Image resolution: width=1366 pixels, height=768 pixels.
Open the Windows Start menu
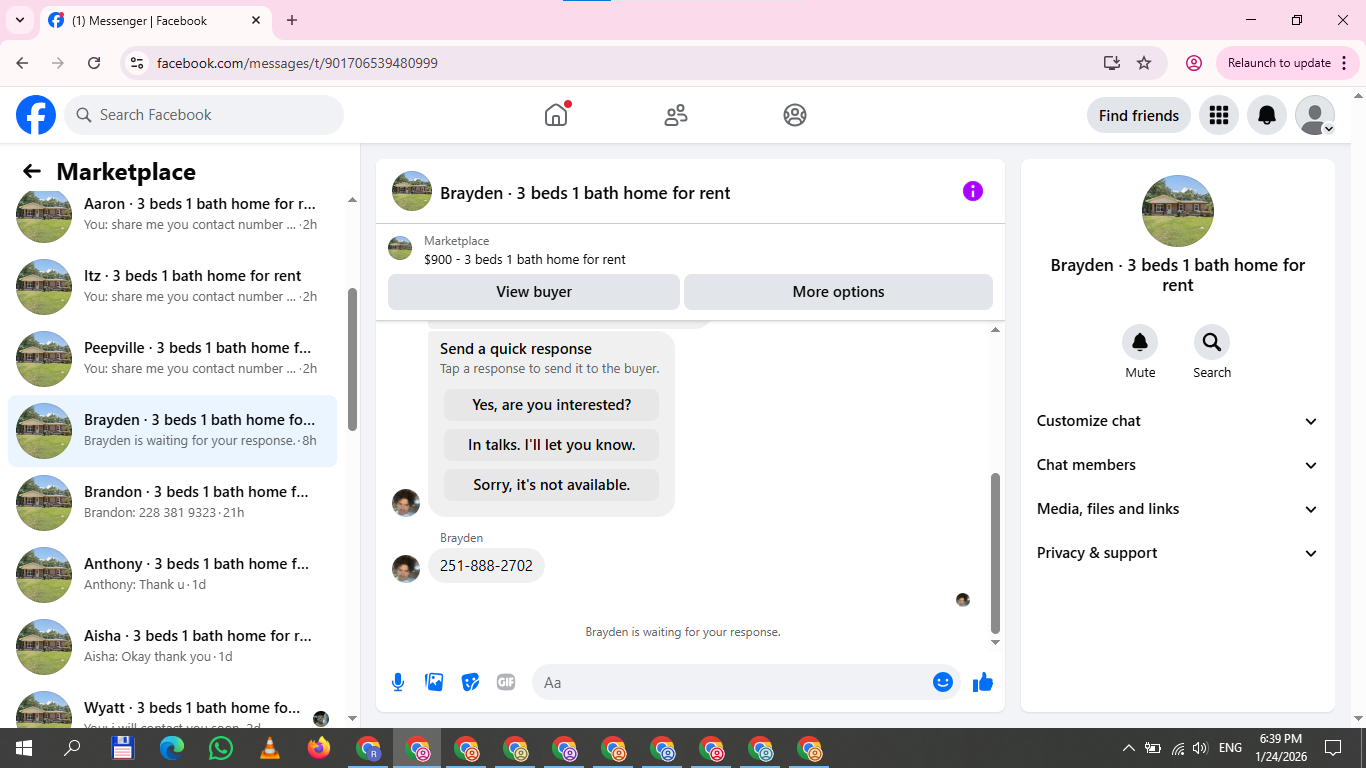click(x=24, y=748)
